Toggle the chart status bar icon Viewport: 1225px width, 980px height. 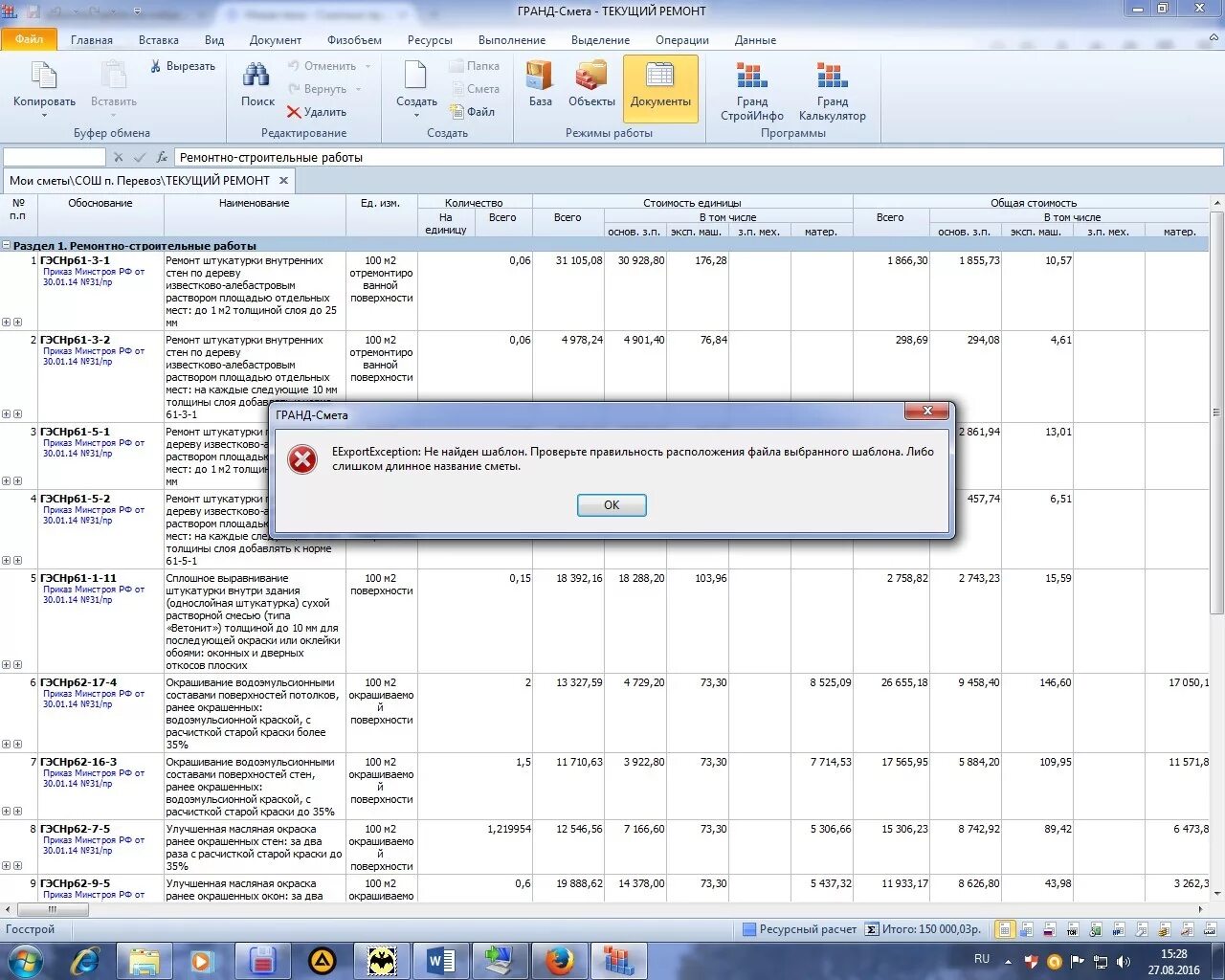1188,929
